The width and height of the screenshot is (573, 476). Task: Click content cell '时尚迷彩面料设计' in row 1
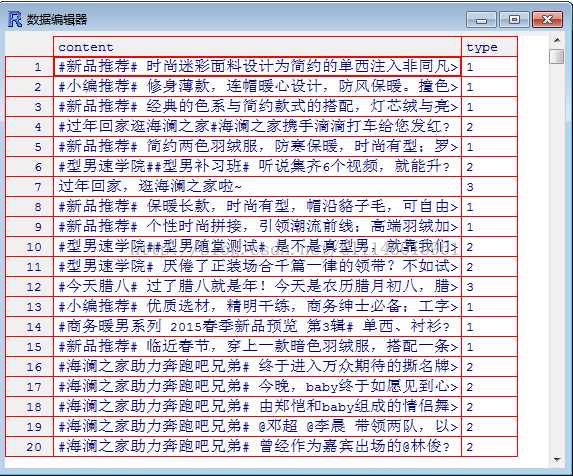257,67
